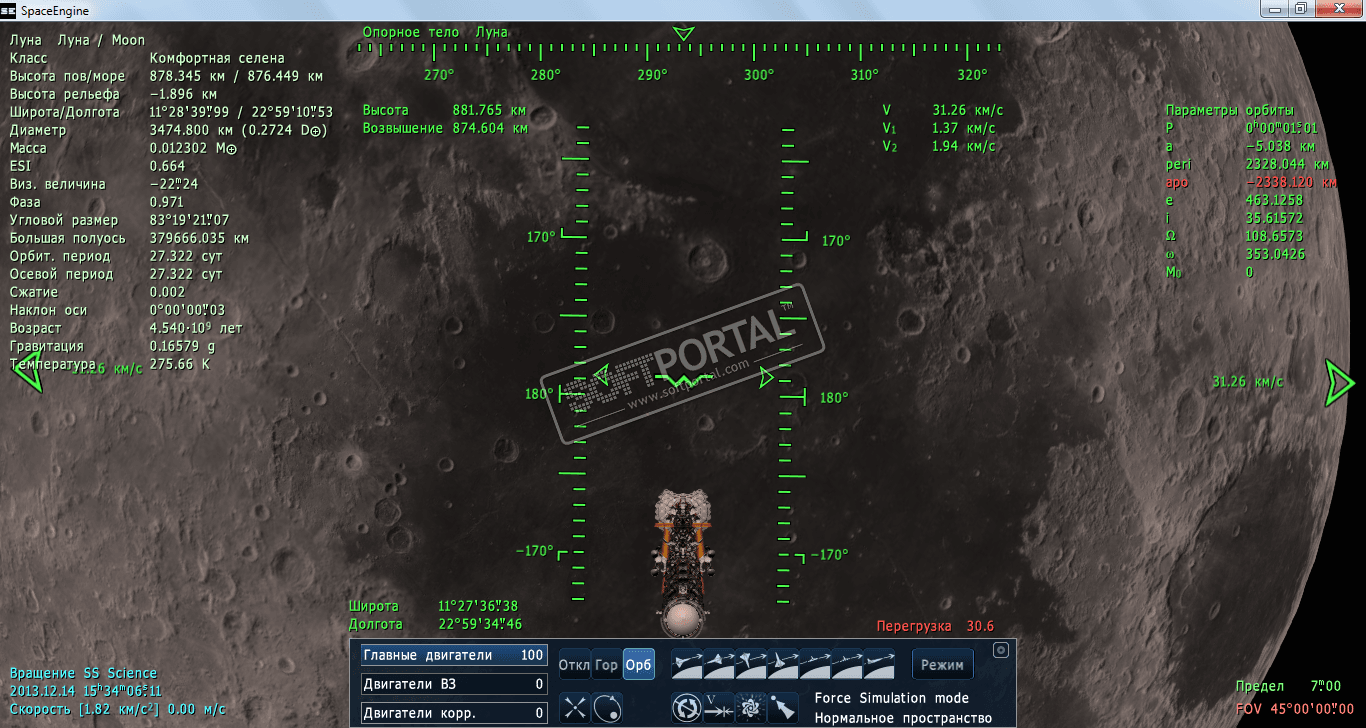
Task: Click the 'Force Simulation mode' text
Action: [892, 698]
